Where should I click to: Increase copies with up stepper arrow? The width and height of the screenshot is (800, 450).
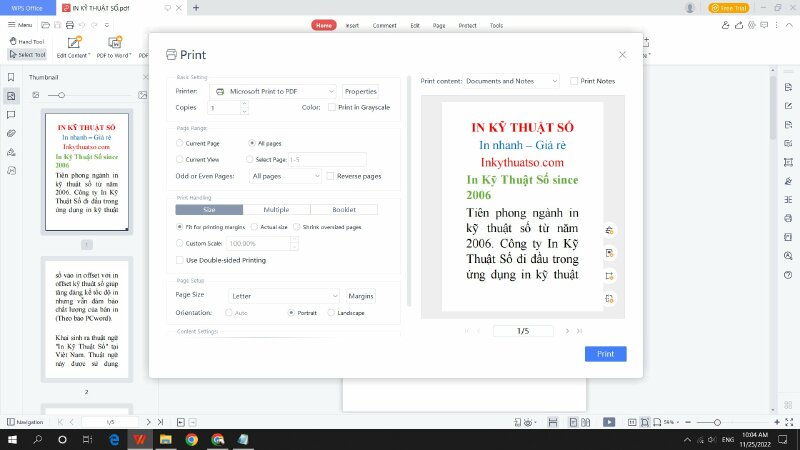[x=244, y=104]
